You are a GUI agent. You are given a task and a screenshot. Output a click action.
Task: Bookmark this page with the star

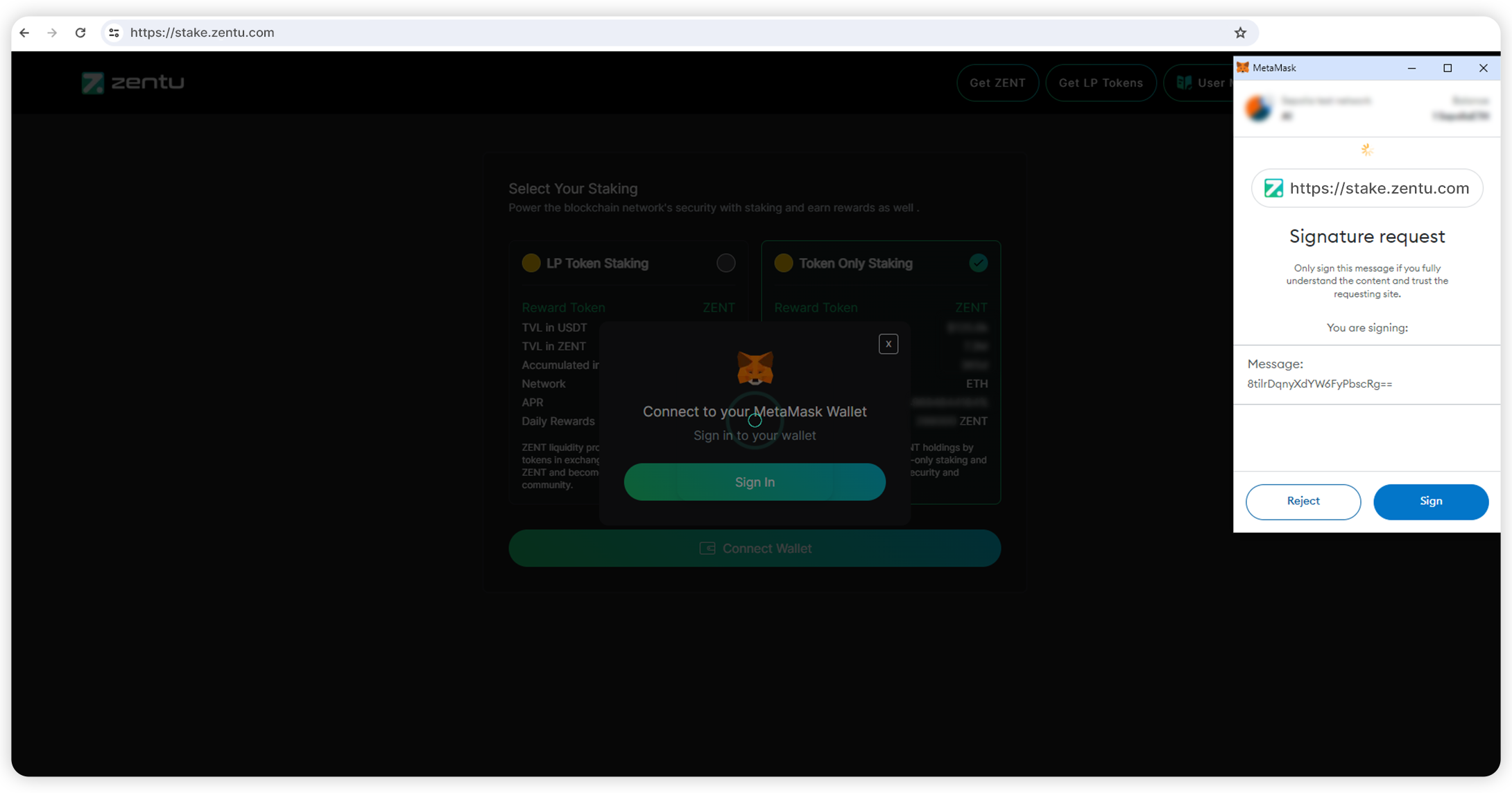coord(1240,33)
